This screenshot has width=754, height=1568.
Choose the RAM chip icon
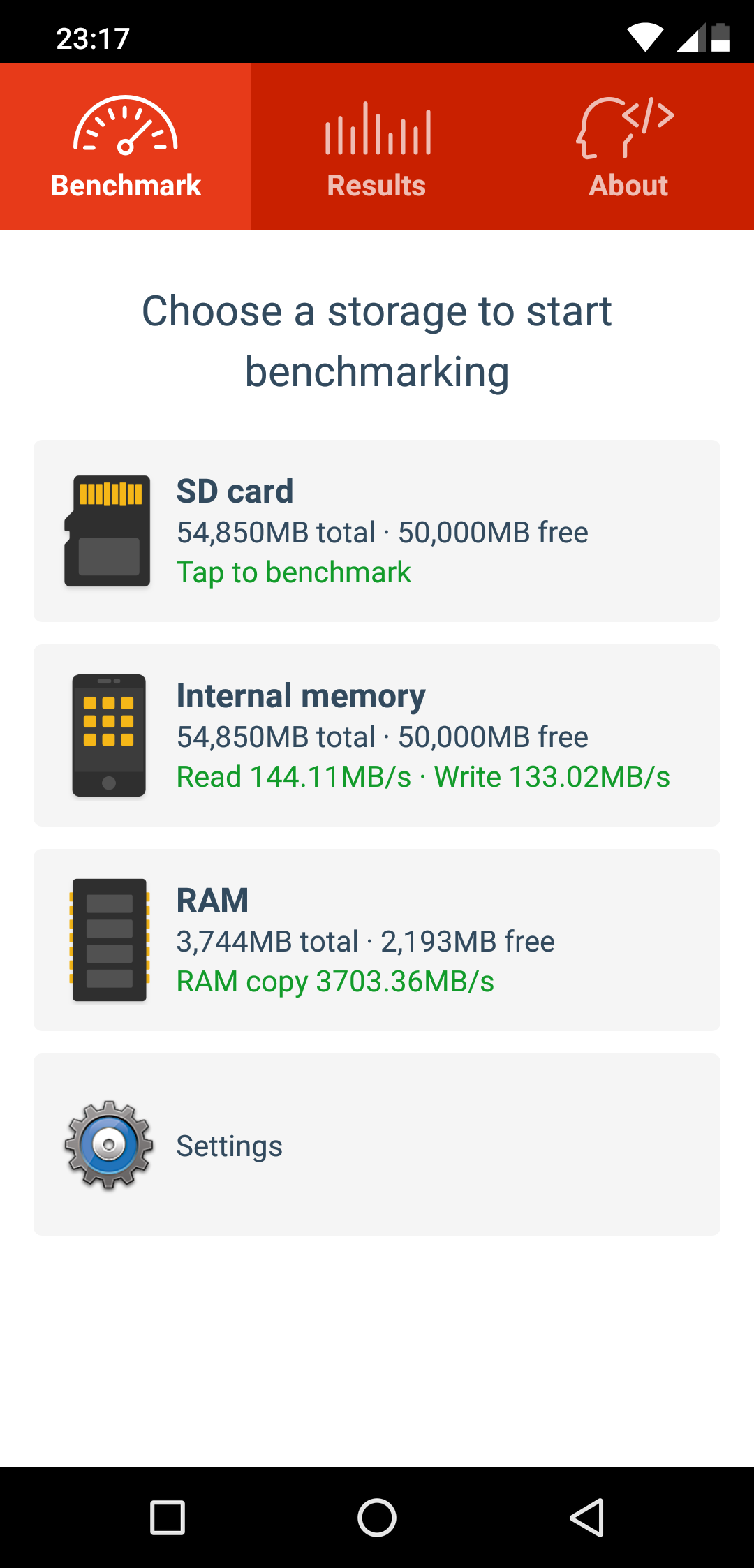tap(110, 940)
